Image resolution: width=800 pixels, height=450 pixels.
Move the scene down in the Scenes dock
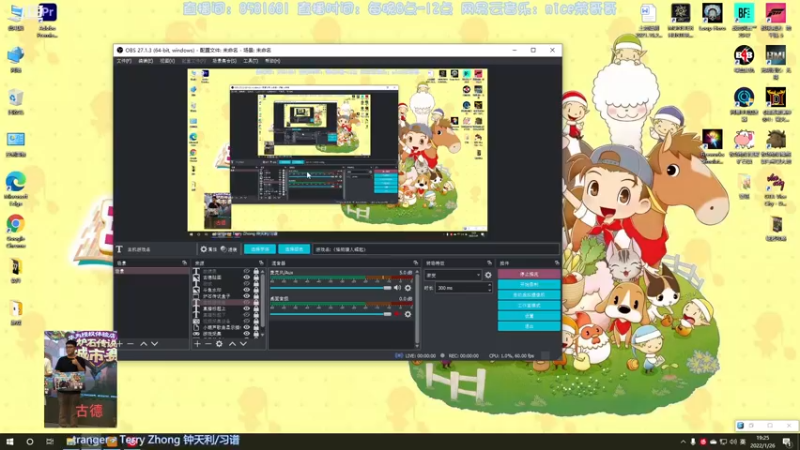click(x=154, y=344)
